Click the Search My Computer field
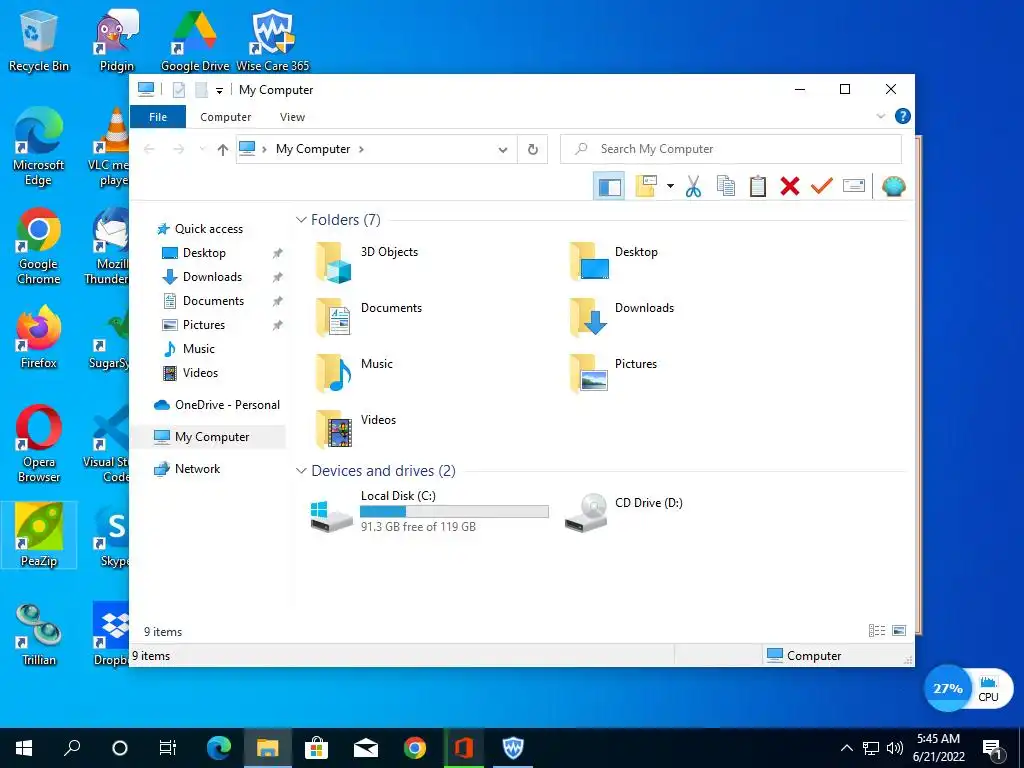 click(731, 149)
